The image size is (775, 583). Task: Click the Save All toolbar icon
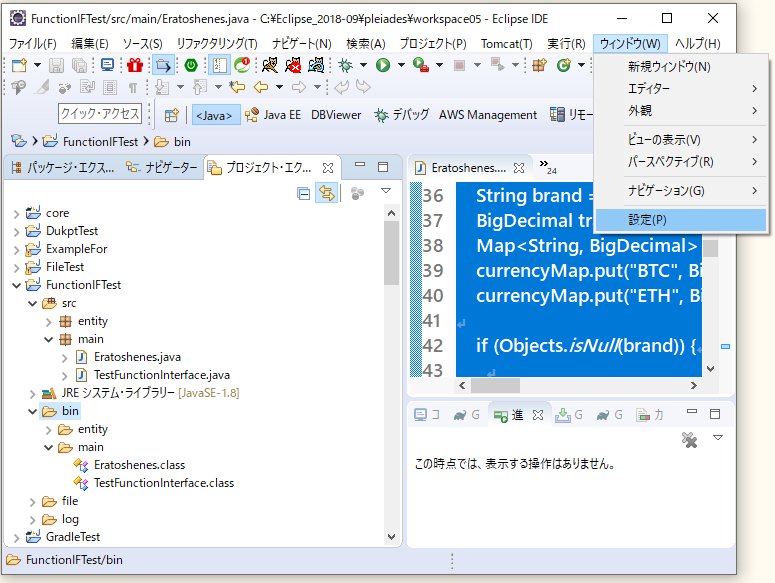[79, 65]
